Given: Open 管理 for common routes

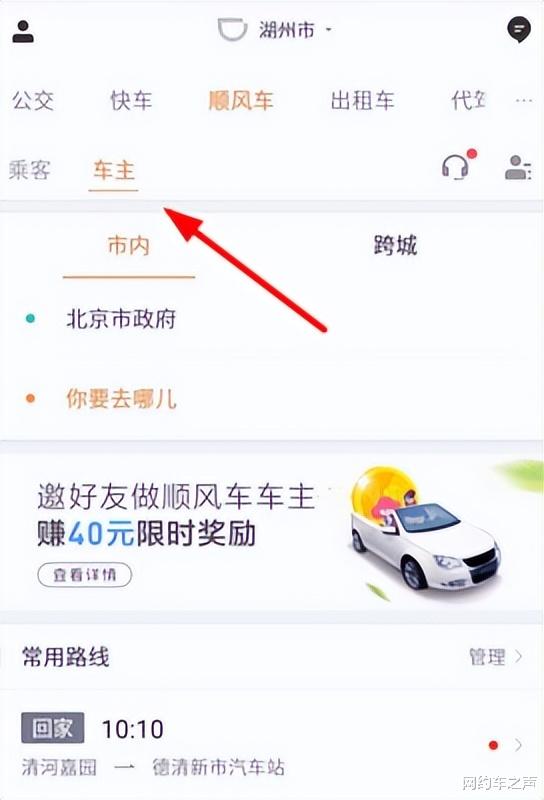Looking at the screenshot, I should pyautogui.click(x=496, y=656).
